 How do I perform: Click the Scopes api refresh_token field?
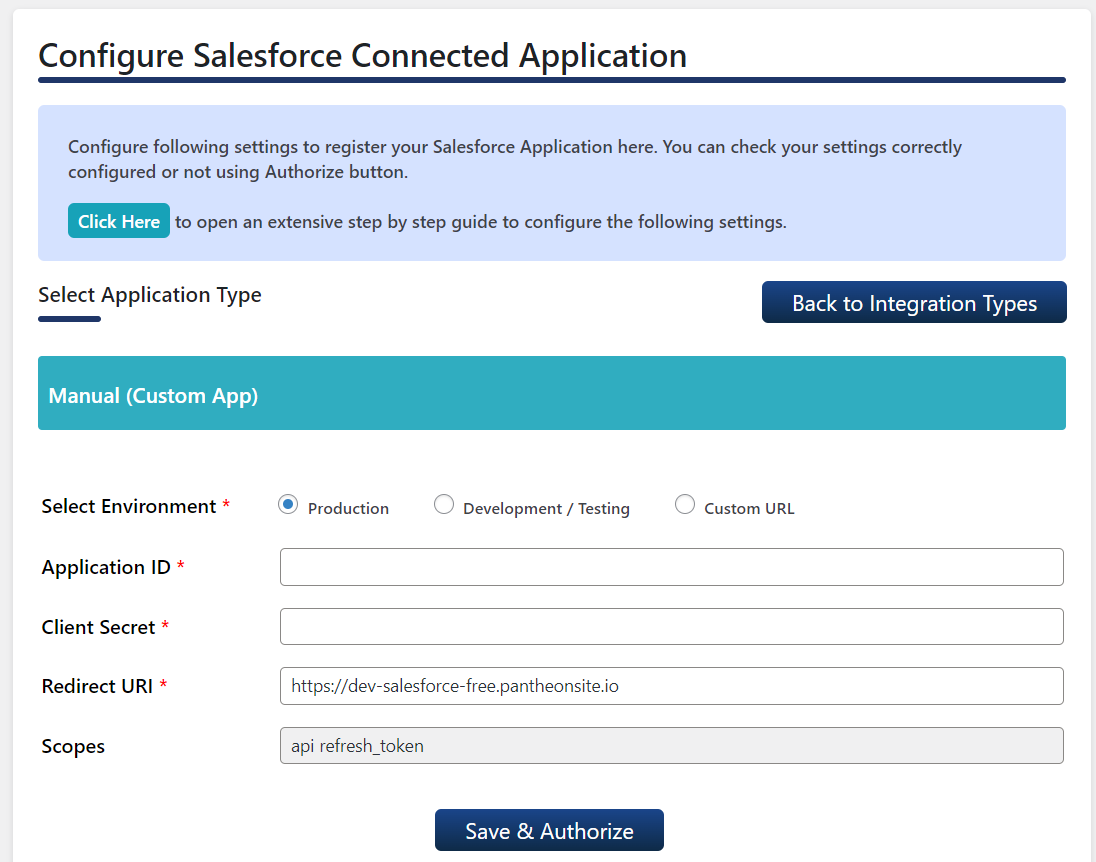pos(672,745)
